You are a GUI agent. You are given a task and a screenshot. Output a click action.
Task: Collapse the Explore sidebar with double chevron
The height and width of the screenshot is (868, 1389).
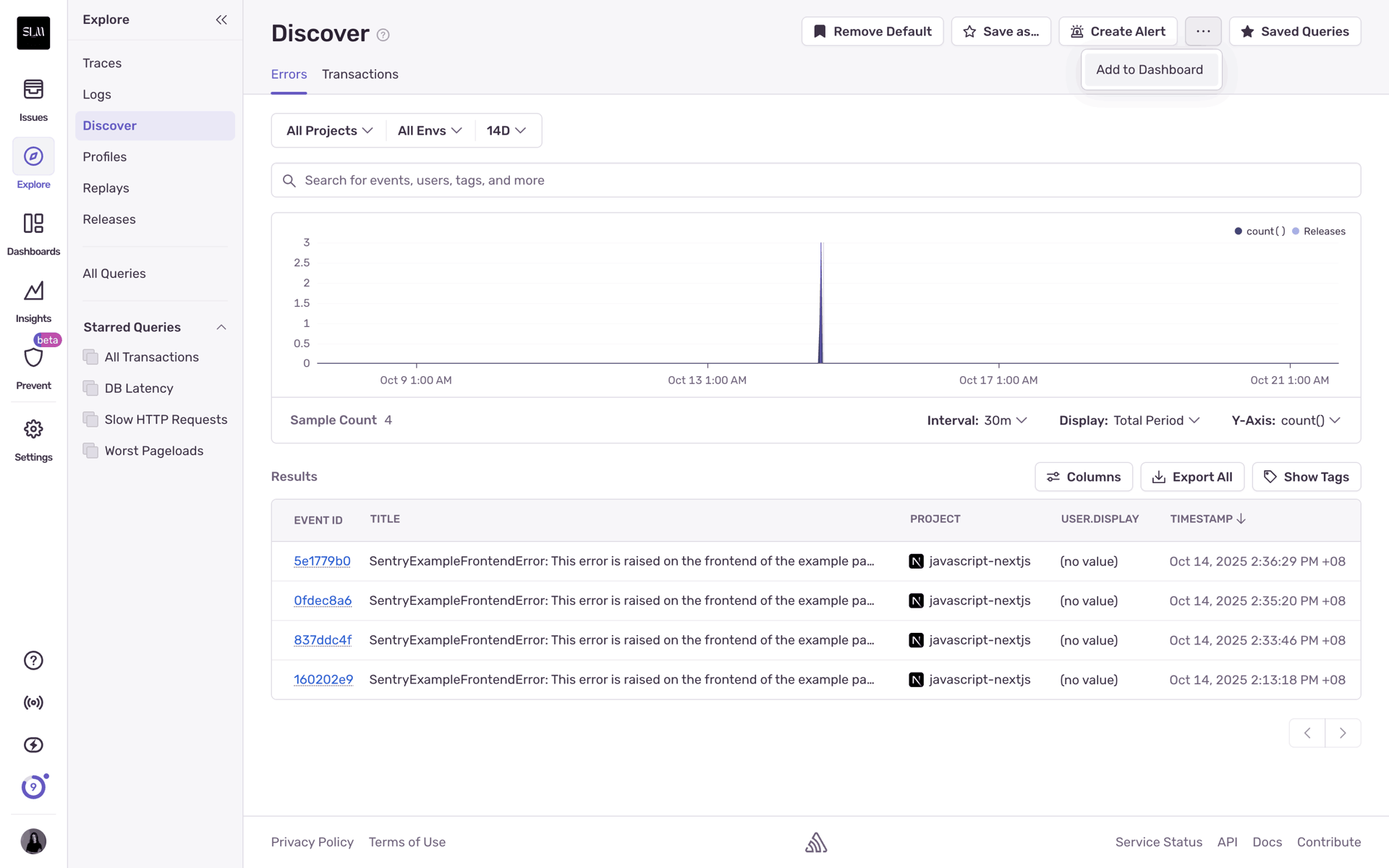(x=221, y=20)
